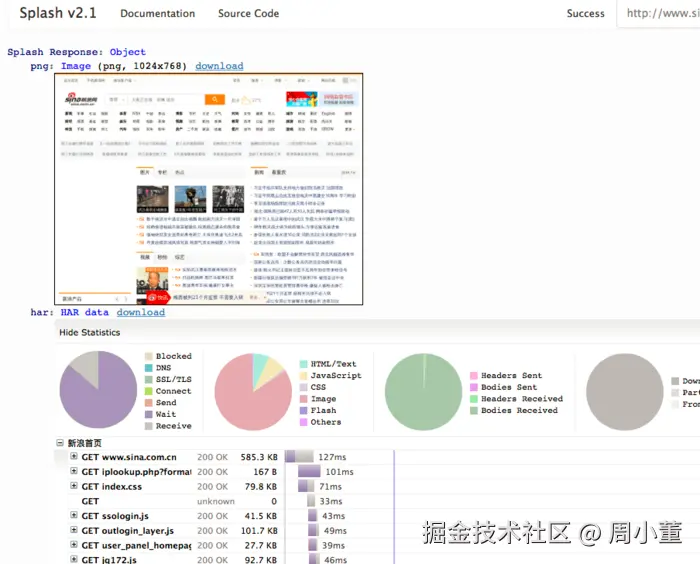
Task: Select the 'GET ssologin.js' row text
Action: 115,516
